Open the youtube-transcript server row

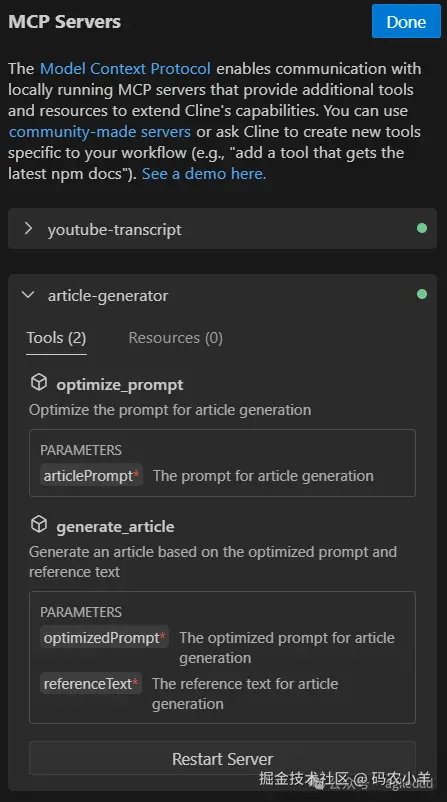click(x=222, y=229)
